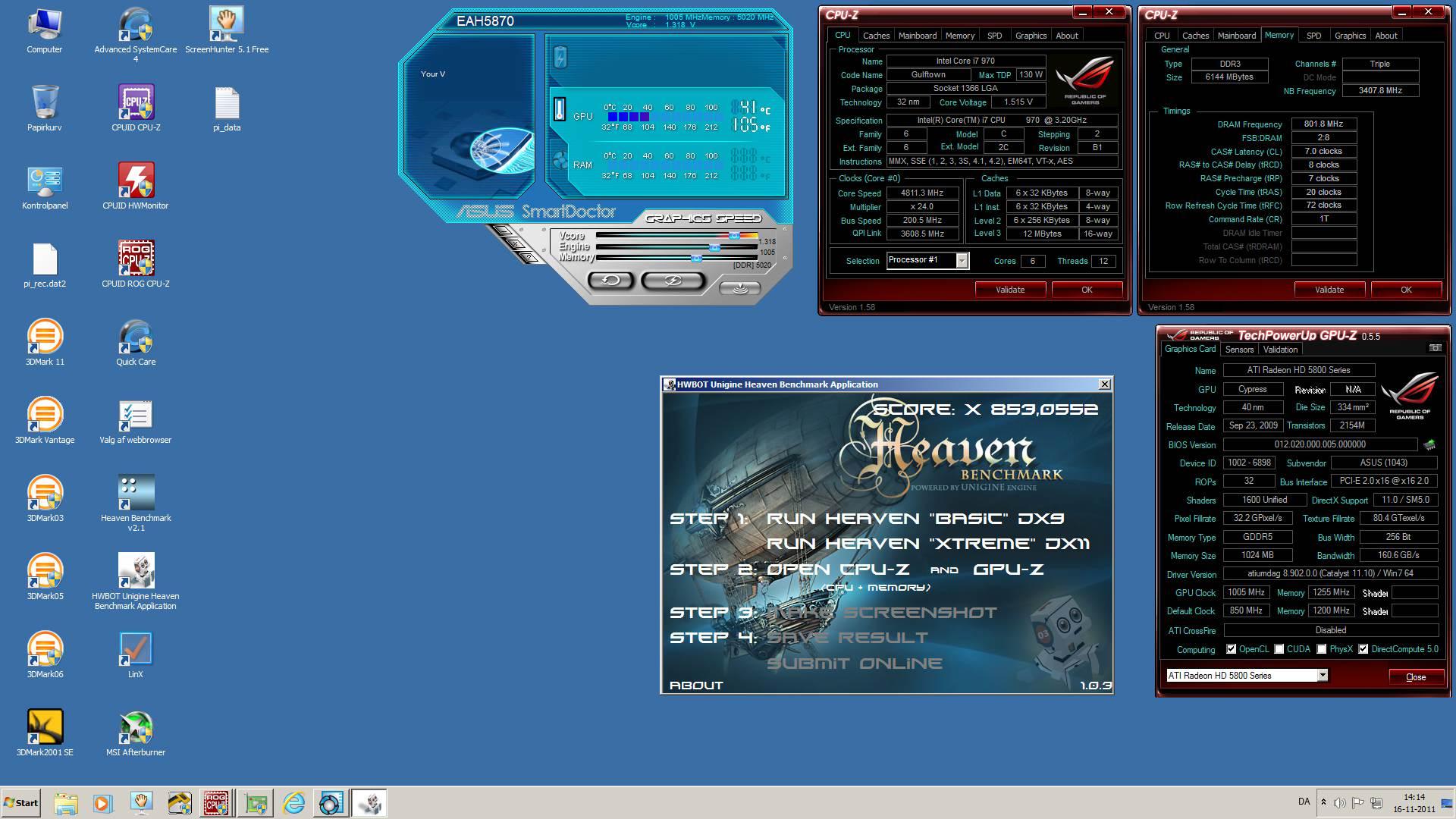Viewport: 1456px width, 819px height.
Task: Click the SmartDoctor thermometer temperature icon
Action: [x=560, y=109]
